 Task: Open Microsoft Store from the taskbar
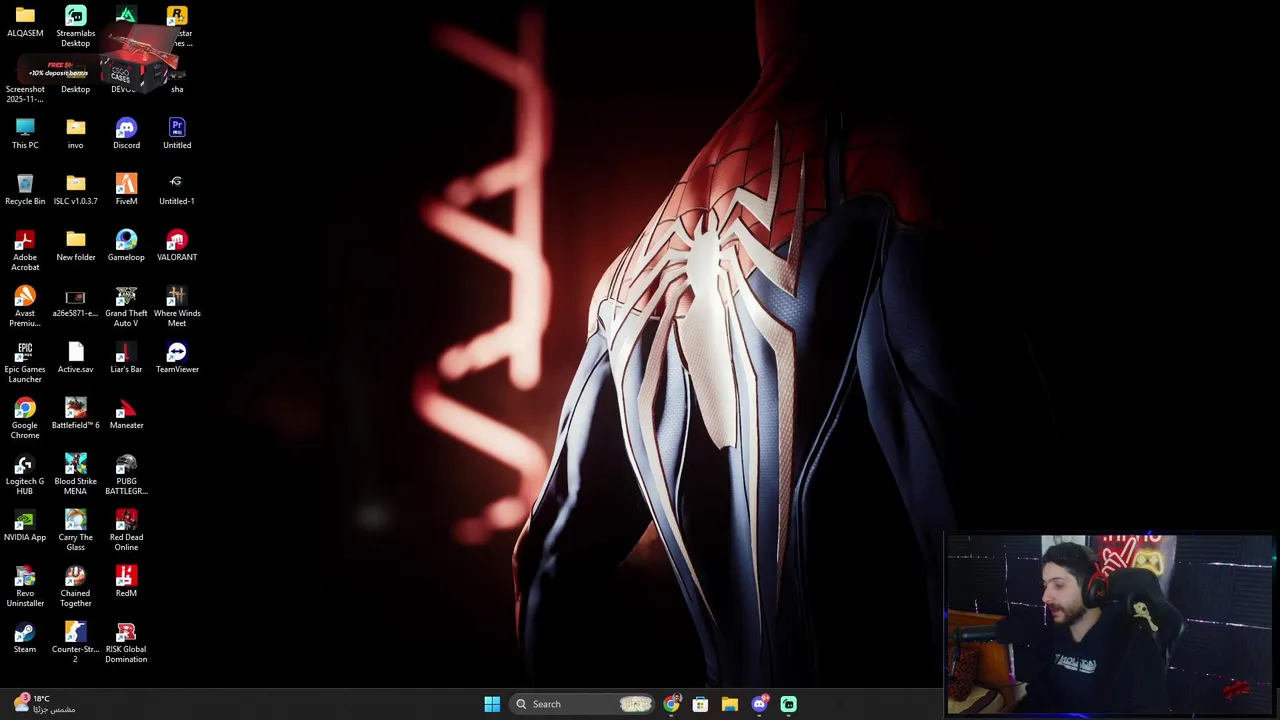click(x=700, y=704)
